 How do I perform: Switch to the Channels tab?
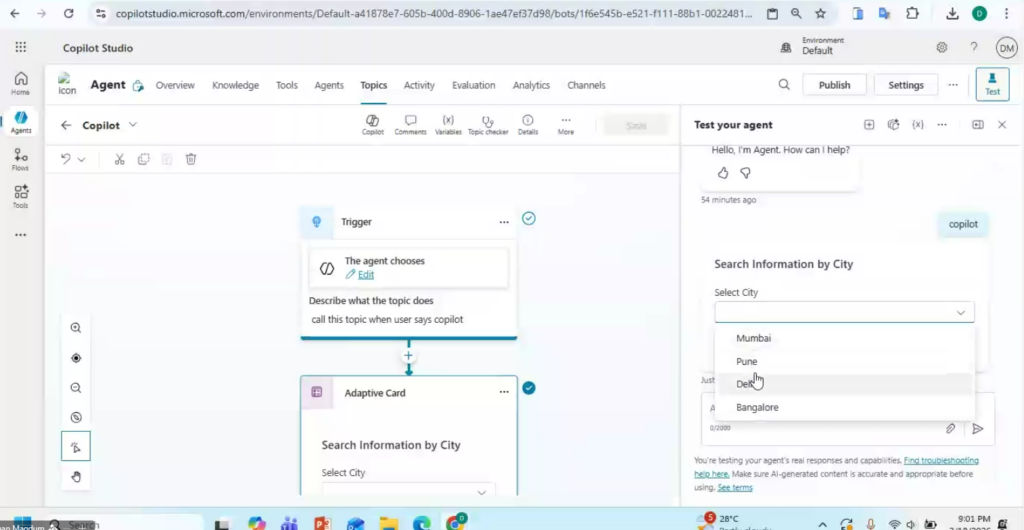pyautogui.click(x=586, y=85)
